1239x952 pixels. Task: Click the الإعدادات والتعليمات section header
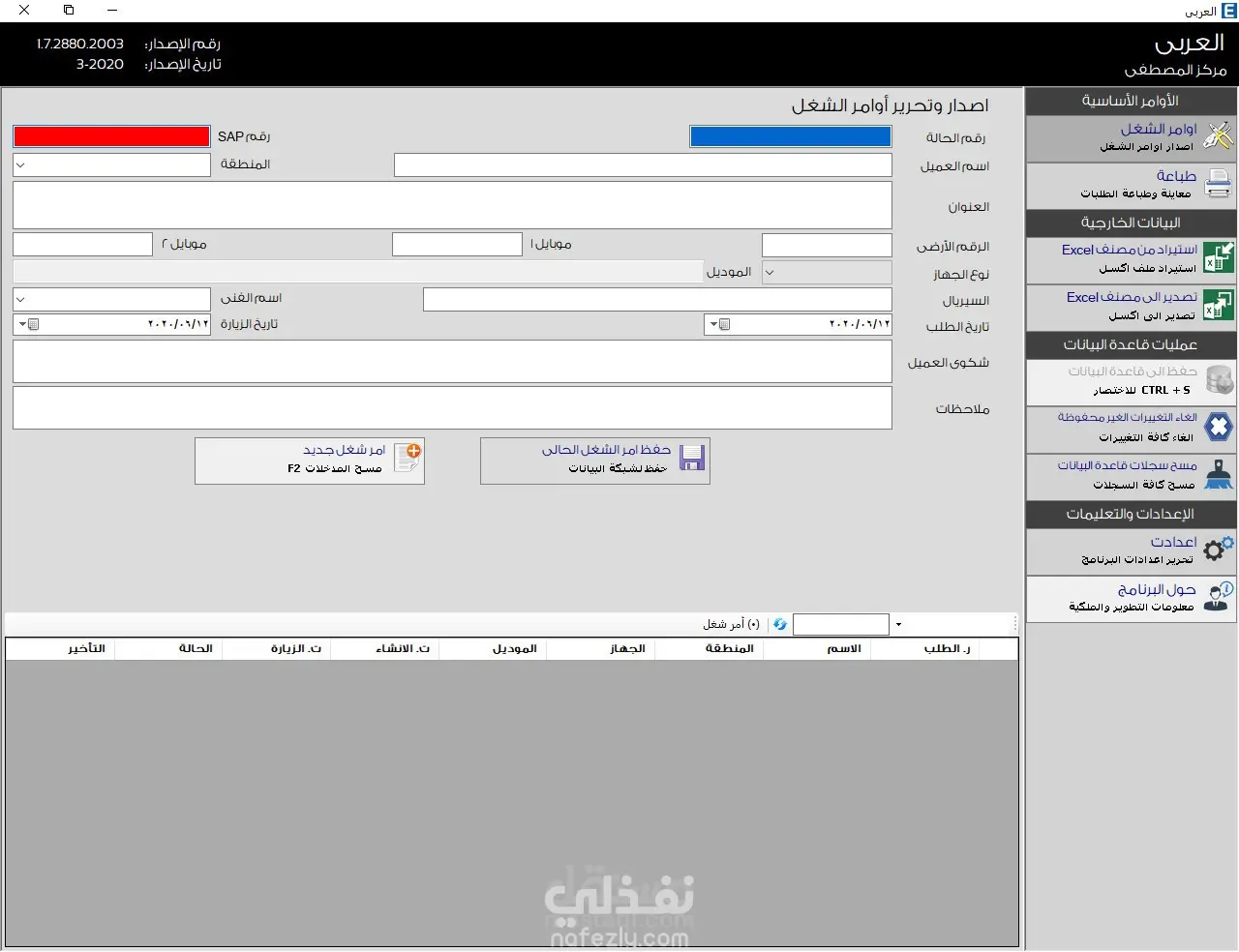[1132, 514]
